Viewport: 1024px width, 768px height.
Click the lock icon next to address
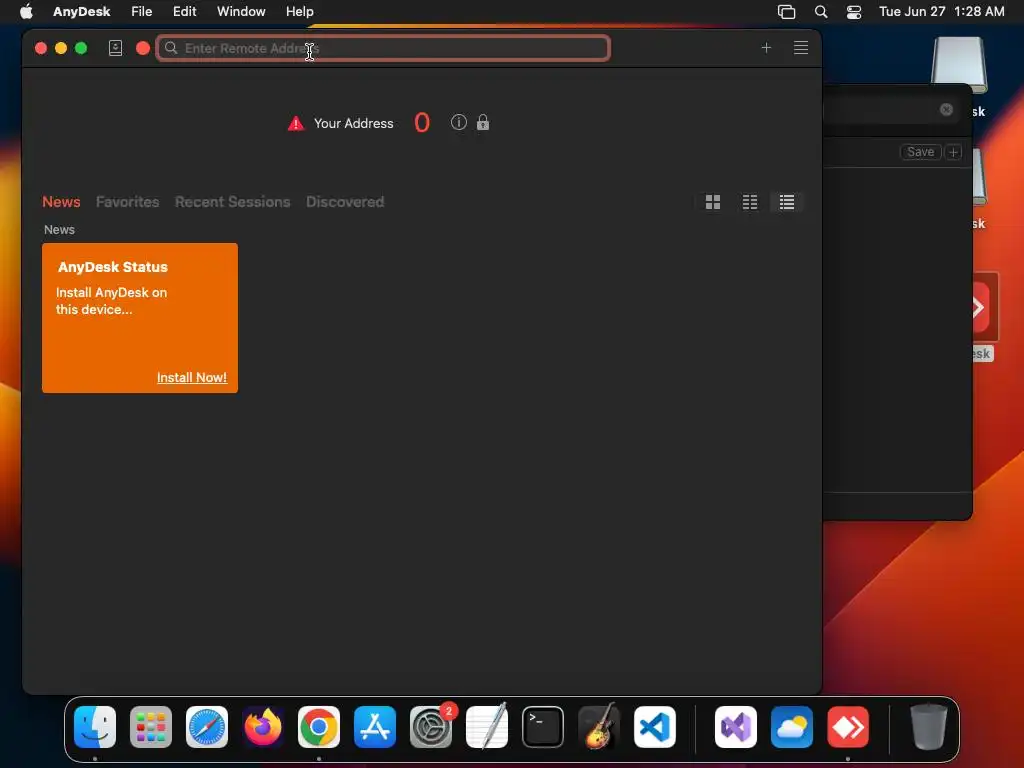pyautogui.click(x=483, y=122)
